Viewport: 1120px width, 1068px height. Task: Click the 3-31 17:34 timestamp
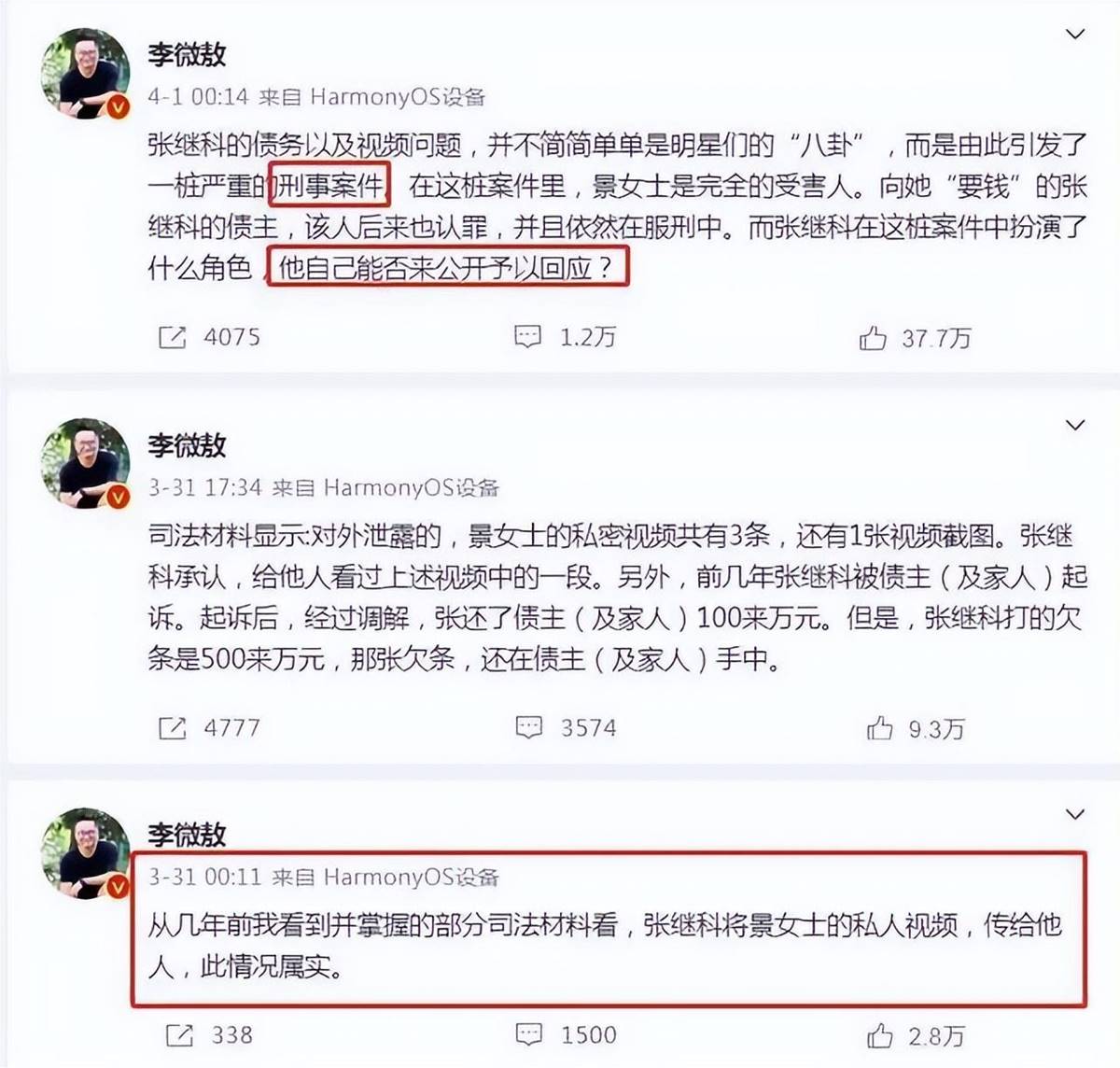pos(204,487)
